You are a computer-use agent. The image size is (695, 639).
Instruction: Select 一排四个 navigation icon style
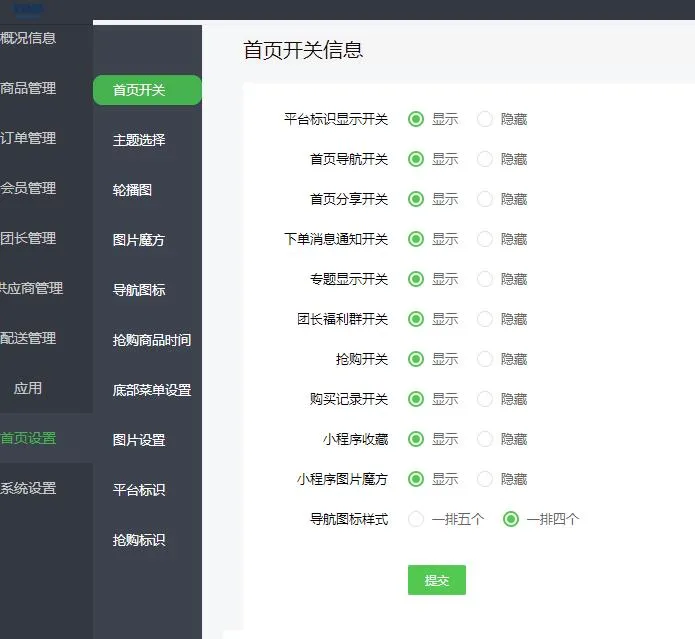coord(511,519)
